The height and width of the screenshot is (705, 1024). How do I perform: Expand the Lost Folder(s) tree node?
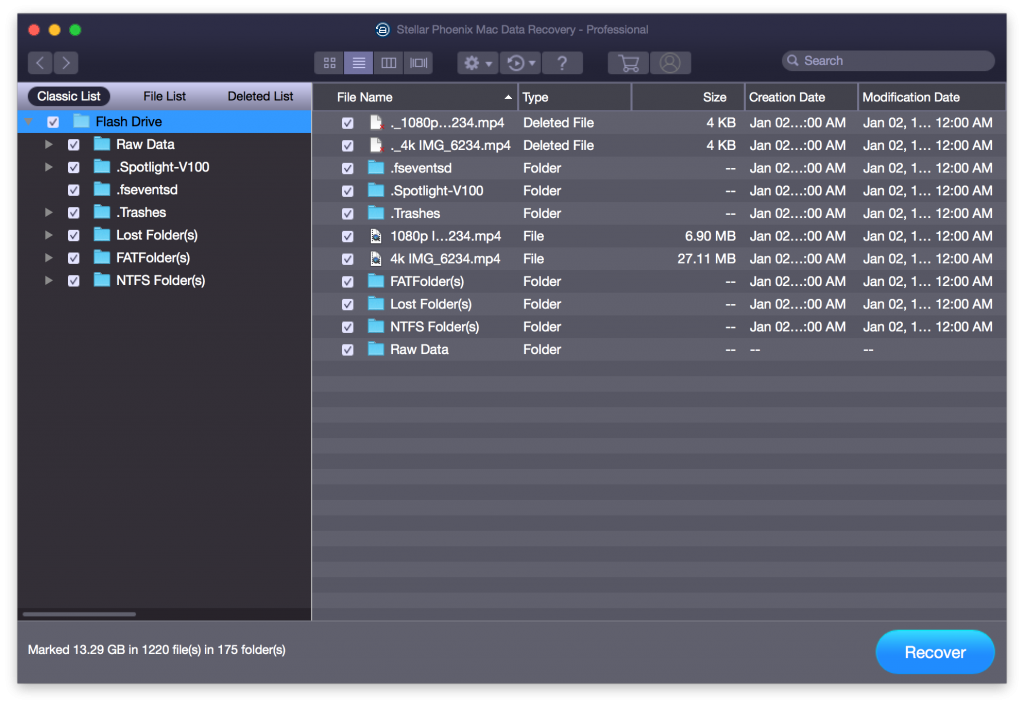pos(49,235)
